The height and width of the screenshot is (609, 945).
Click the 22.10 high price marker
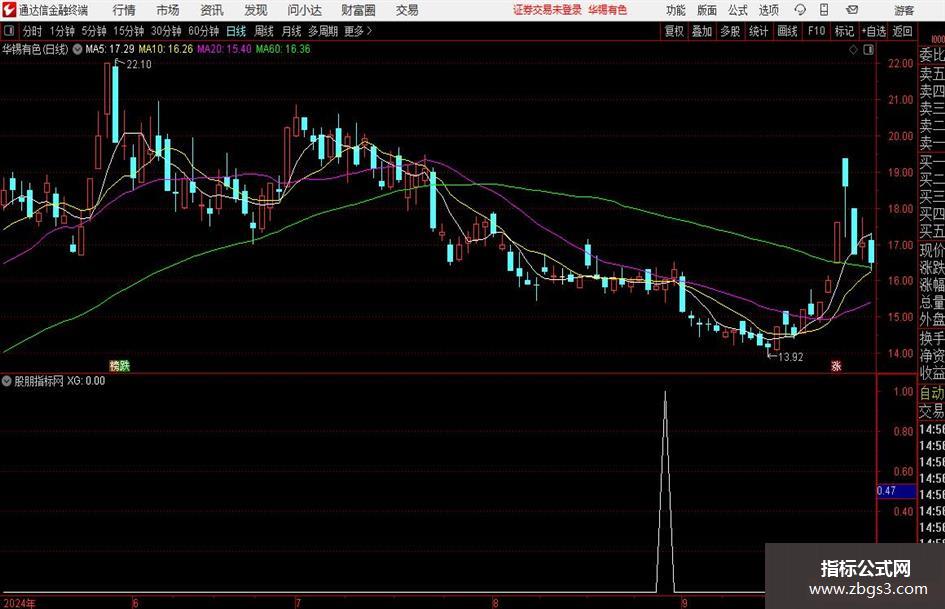139,65
